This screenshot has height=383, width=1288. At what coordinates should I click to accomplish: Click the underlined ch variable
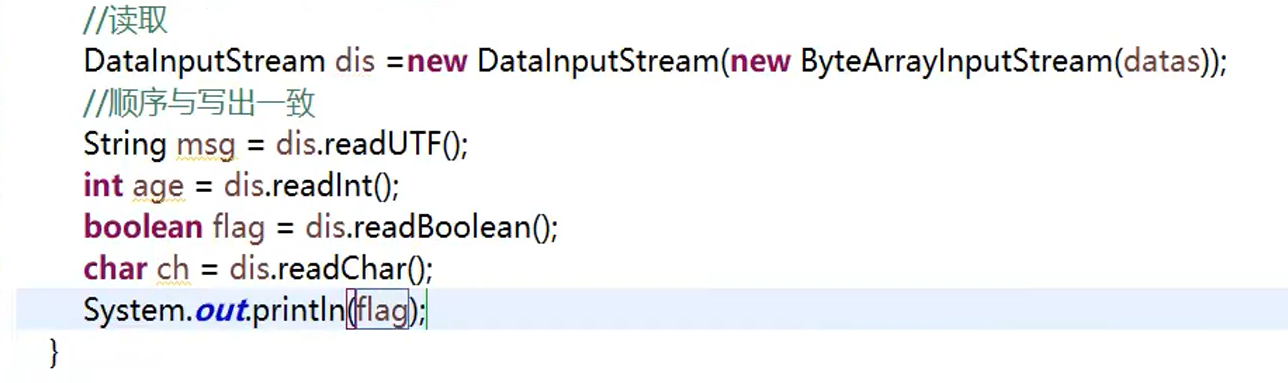pyautogui.click(x=173, y=269)
